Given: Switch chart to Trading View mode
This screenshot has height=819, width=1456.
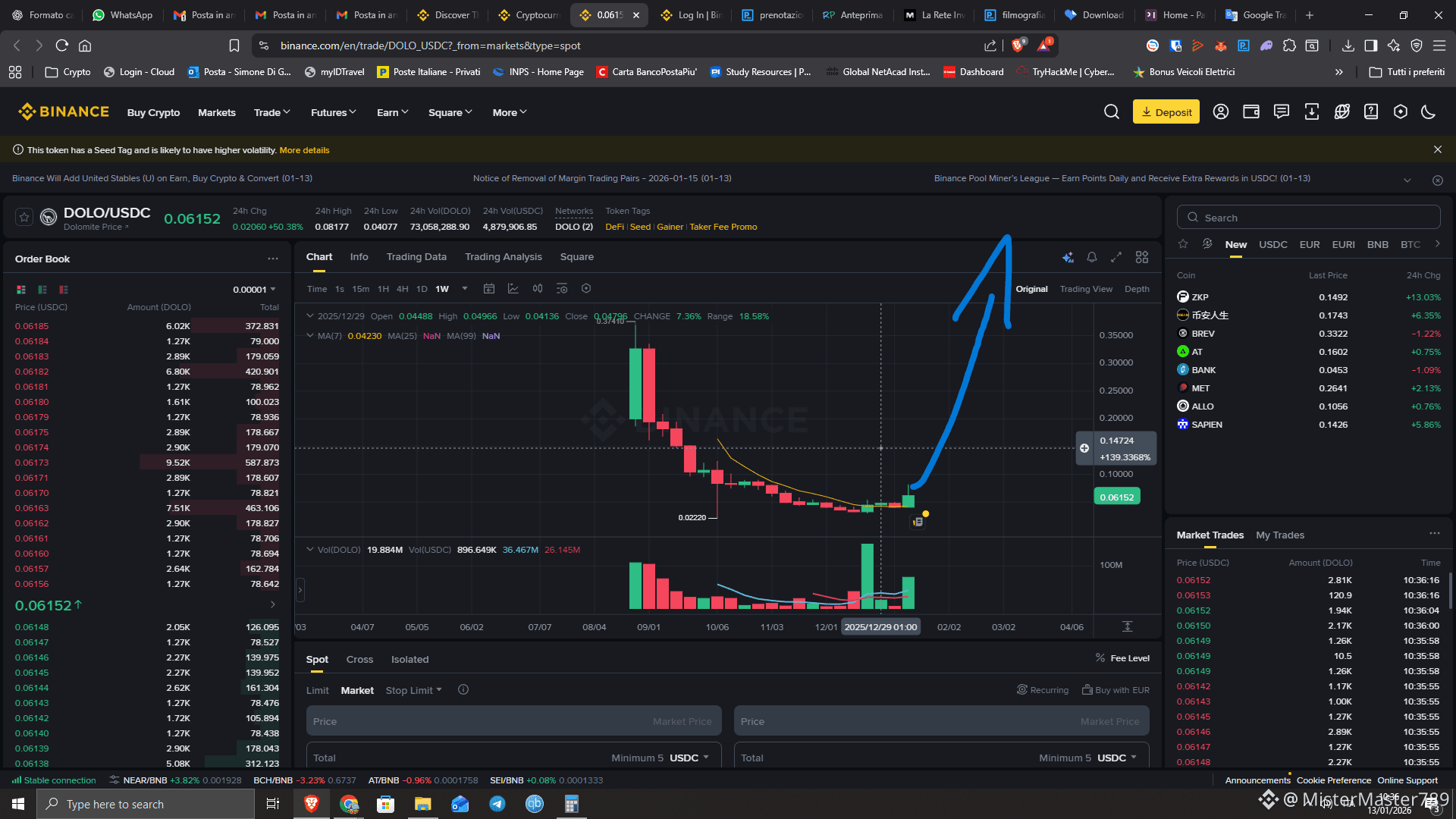Looking at the screenshot, I should [1086, 289].
